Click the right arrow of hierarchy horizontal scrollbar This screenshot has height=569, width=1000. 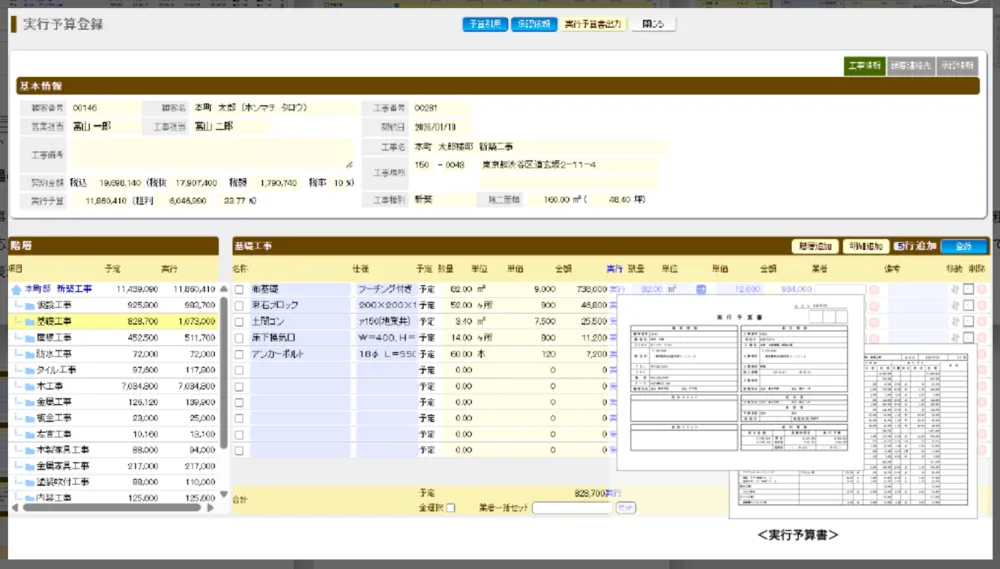[x=210, y=508]
